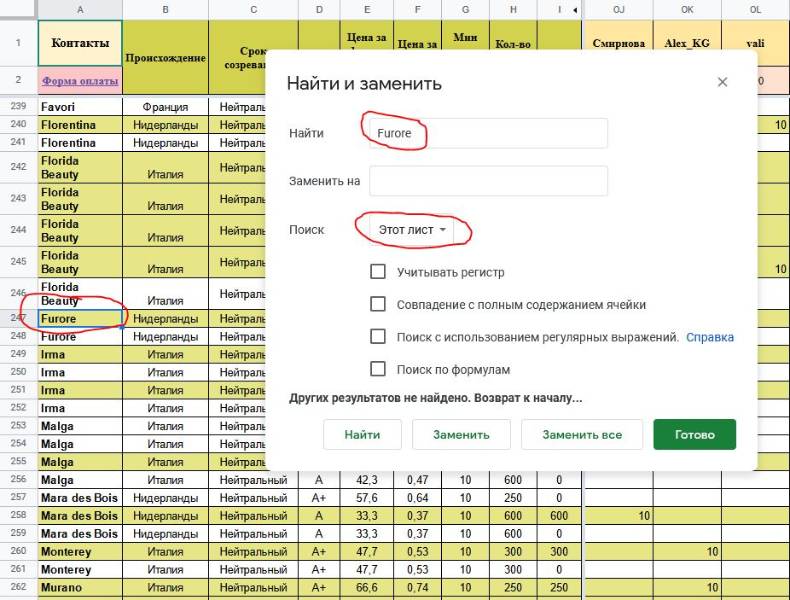Select column OK header
Image resolution: width=790 pixels, height=600 pixels.
pyautogui.click(x=687, y=9)
